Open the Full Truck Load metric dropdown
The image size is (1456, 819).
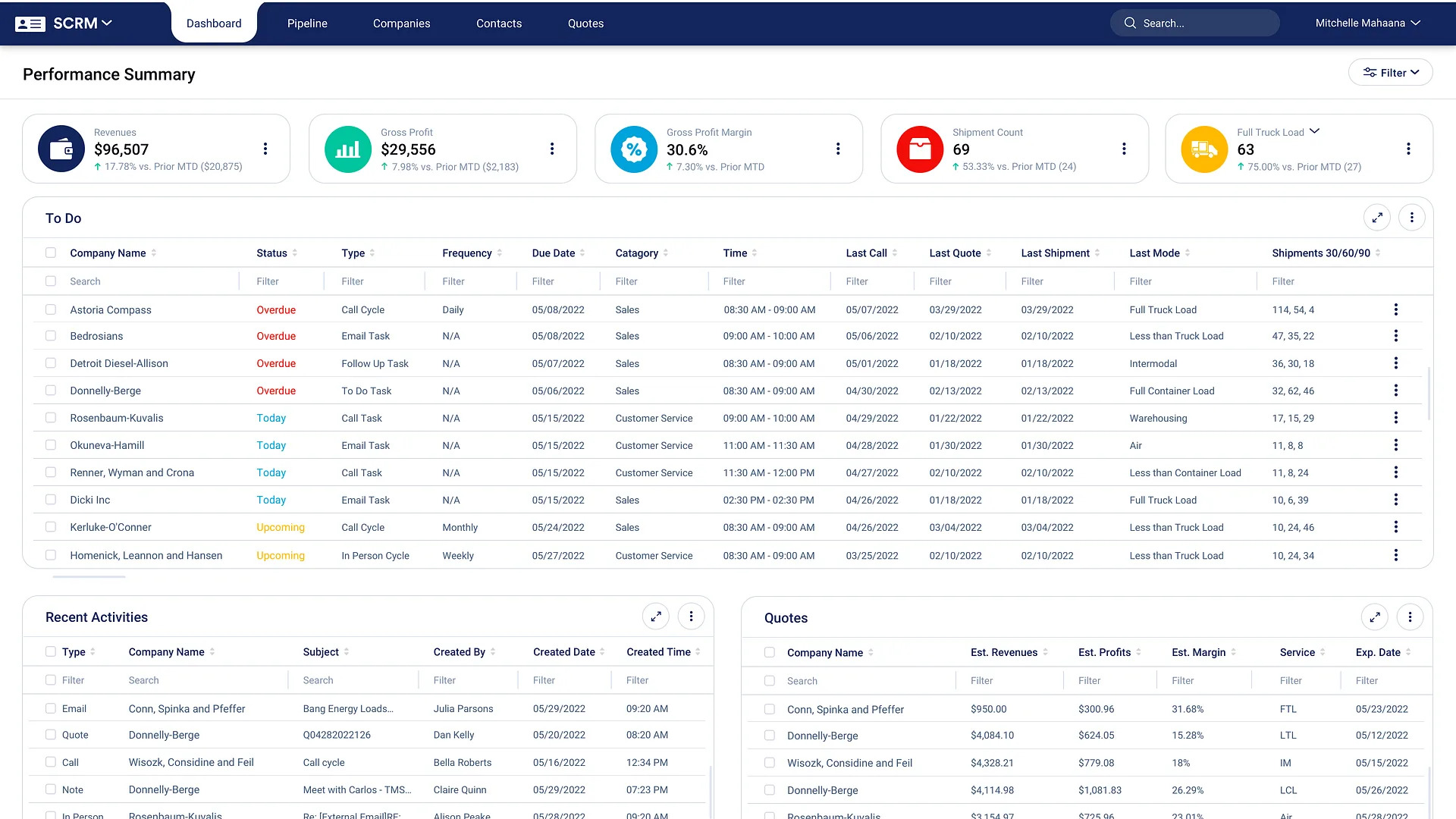tap(1315, 130)
